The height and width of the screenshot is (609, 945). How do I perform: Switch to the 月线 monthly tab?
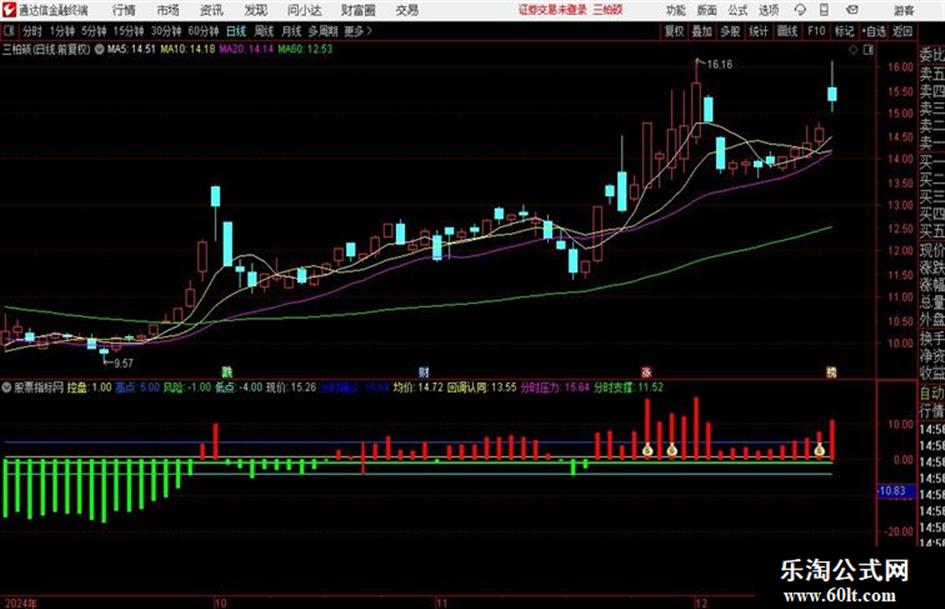click(x=292, y=31)
